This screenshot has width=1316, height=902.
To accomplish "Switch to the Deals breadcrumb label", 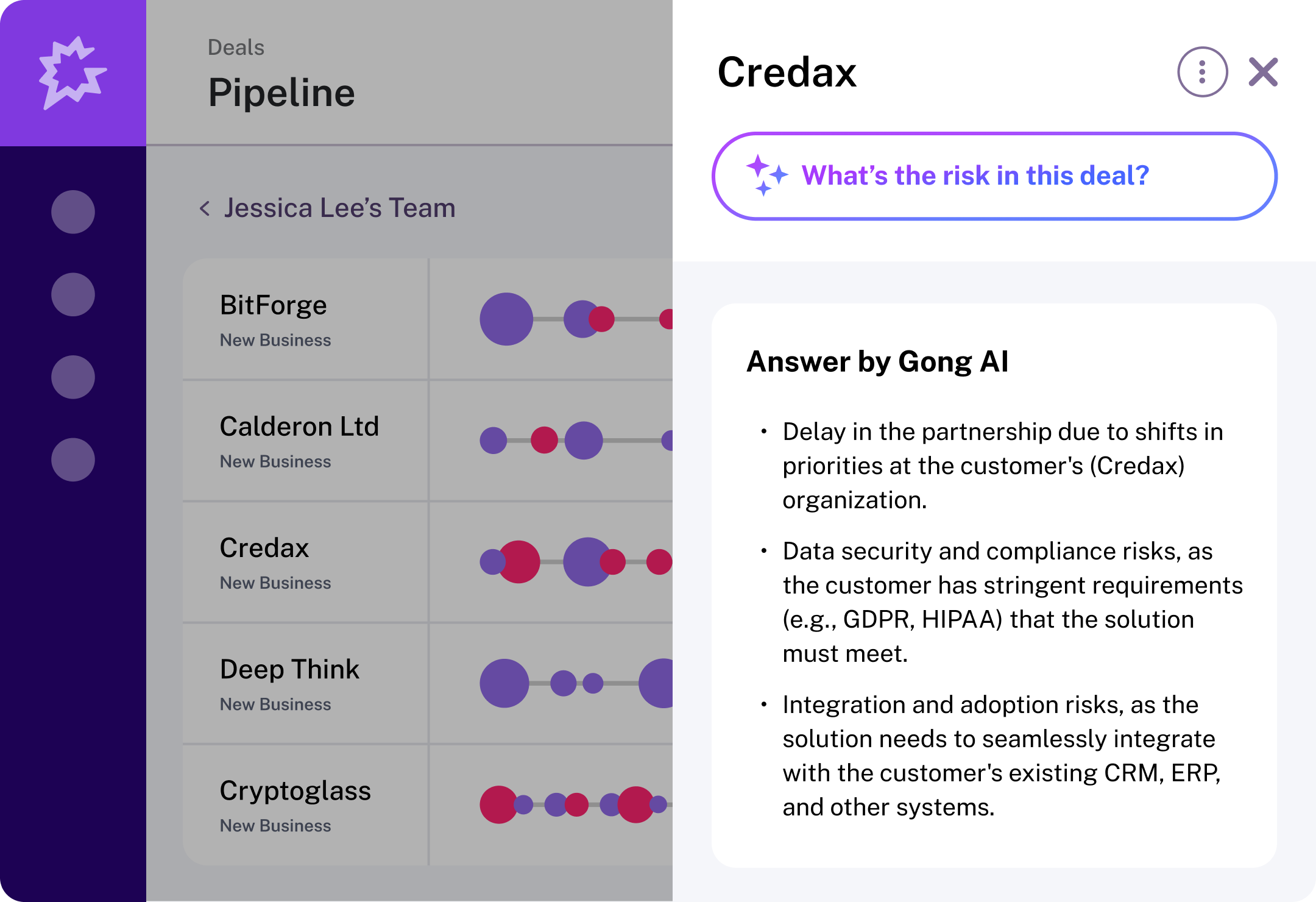I will (236, 46).
